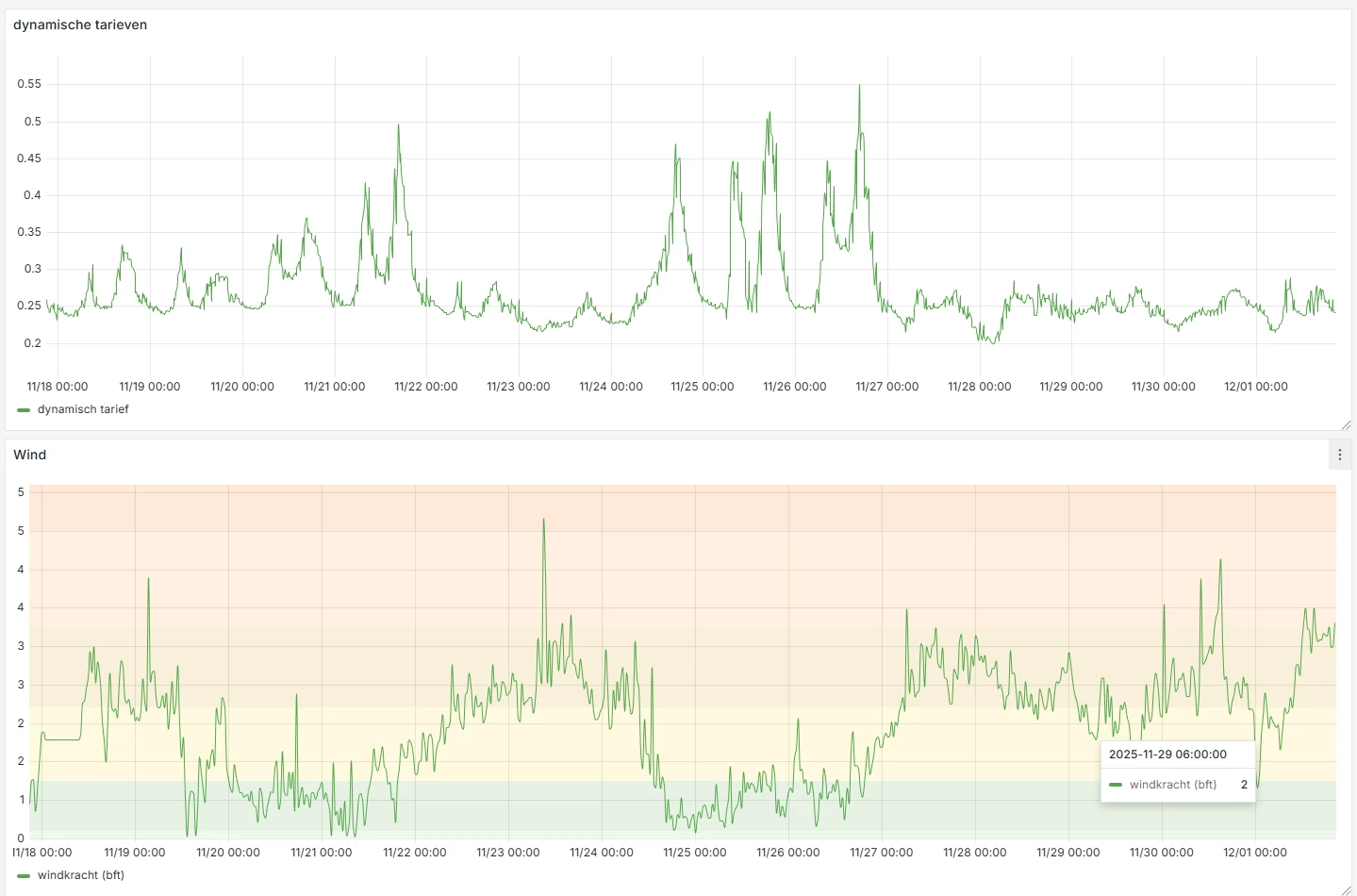Click 11/27 00:00 label on Wind chart axis
The width and height of the screenshot is (1357, 896).
pyautogui.click(x=882, y=853)
